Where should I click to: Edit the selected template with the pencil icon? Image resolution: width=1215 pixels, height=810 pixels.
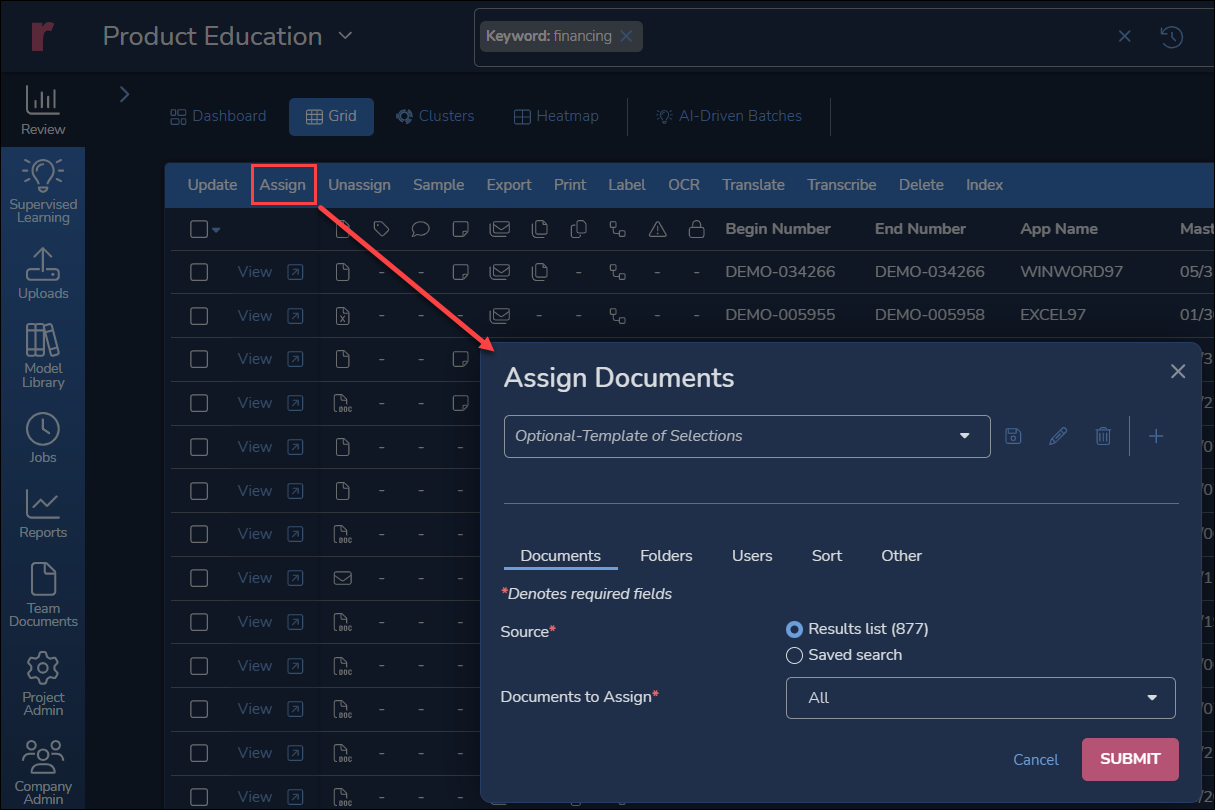(1058, 436)
